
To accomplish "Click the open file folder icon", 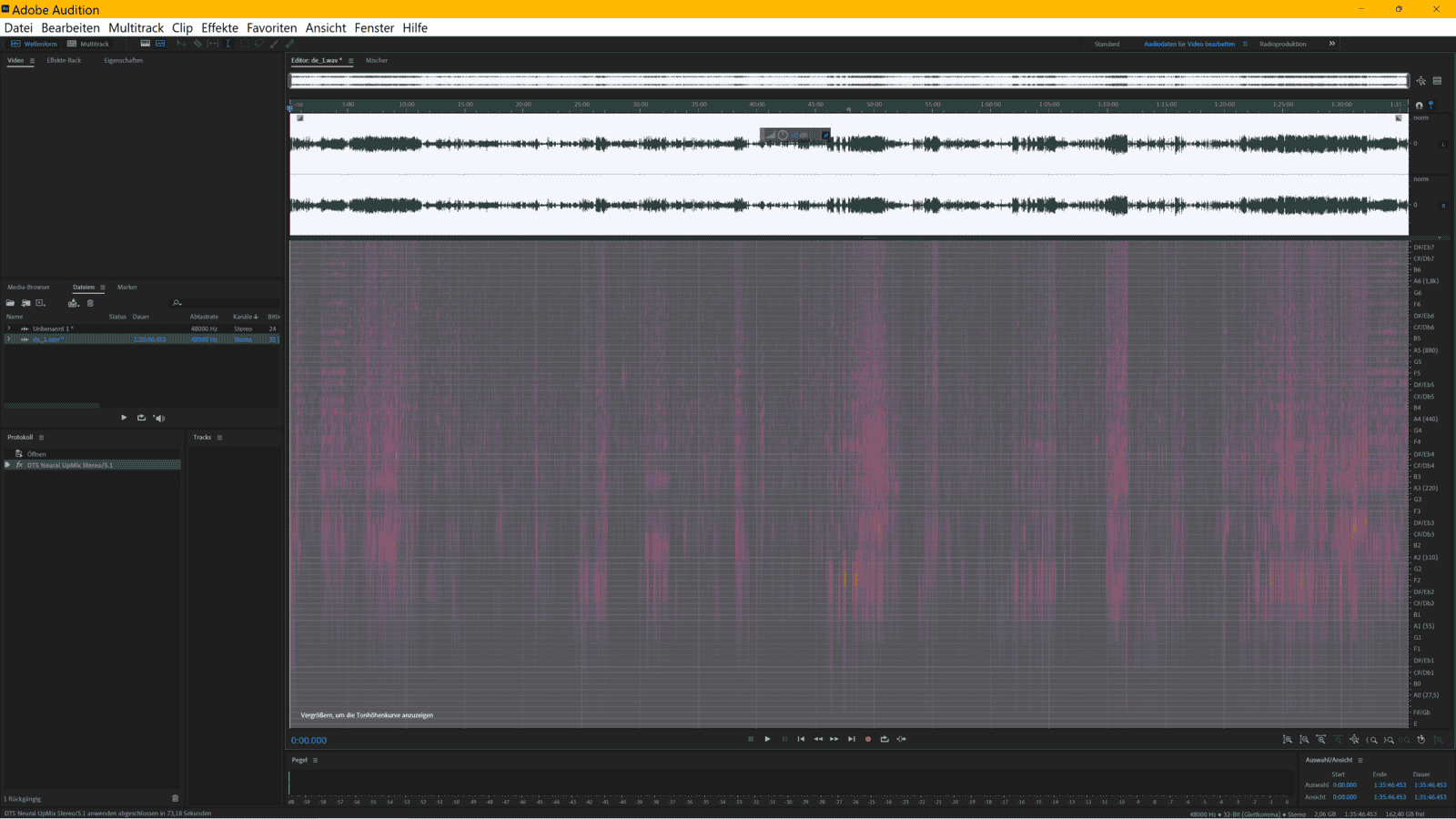I will (11, 303).
